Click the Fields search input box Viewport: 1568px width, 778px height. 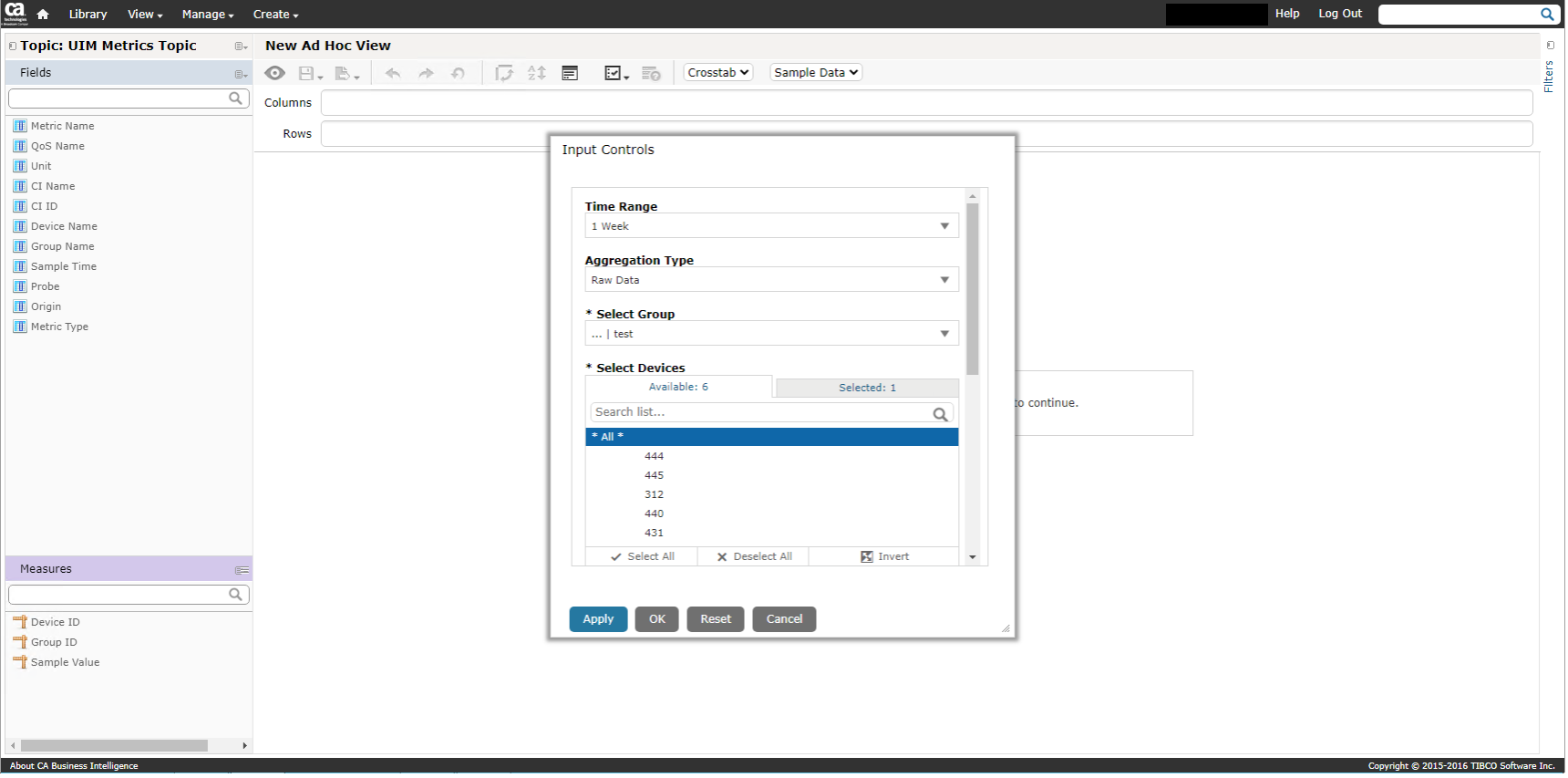click(119, 99)
